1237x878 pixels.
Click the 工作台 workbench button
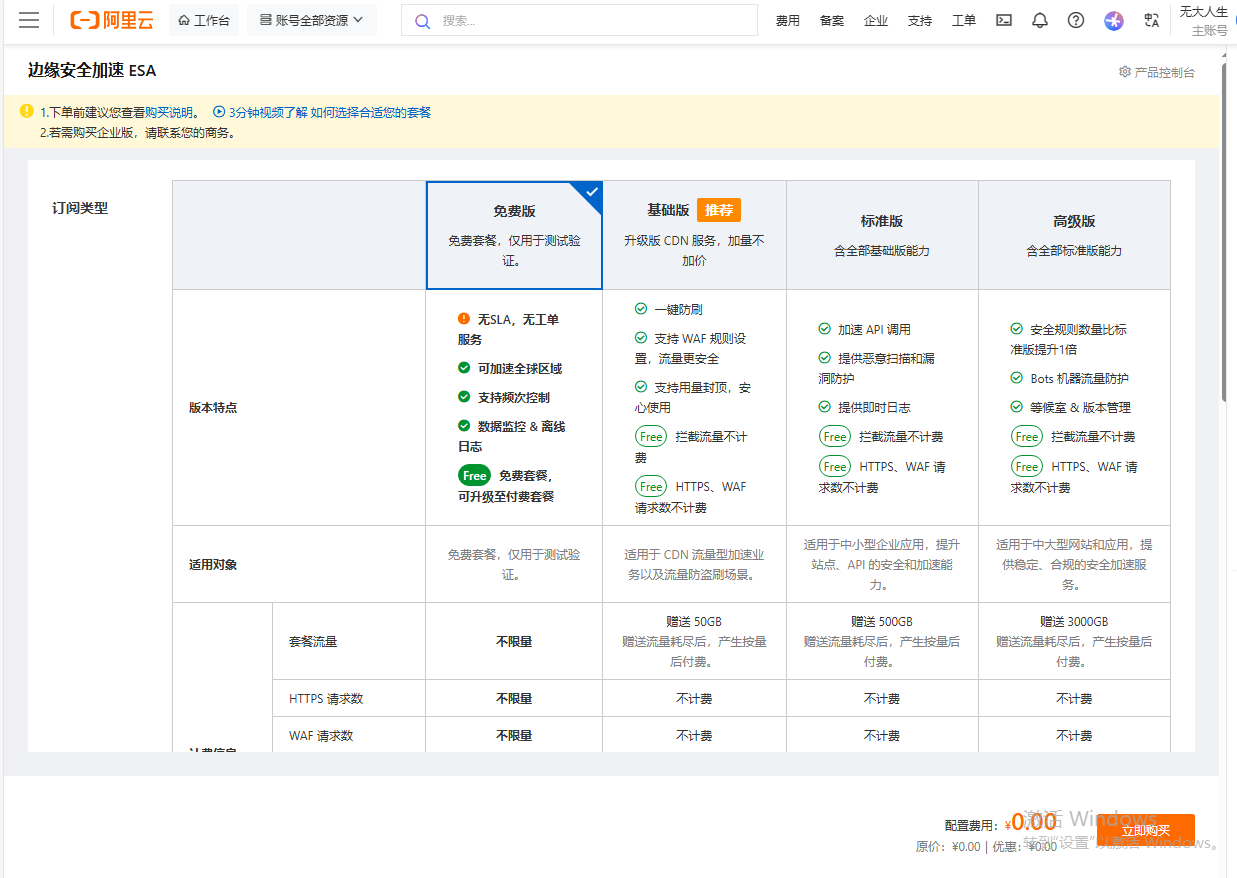click(204, 20)
